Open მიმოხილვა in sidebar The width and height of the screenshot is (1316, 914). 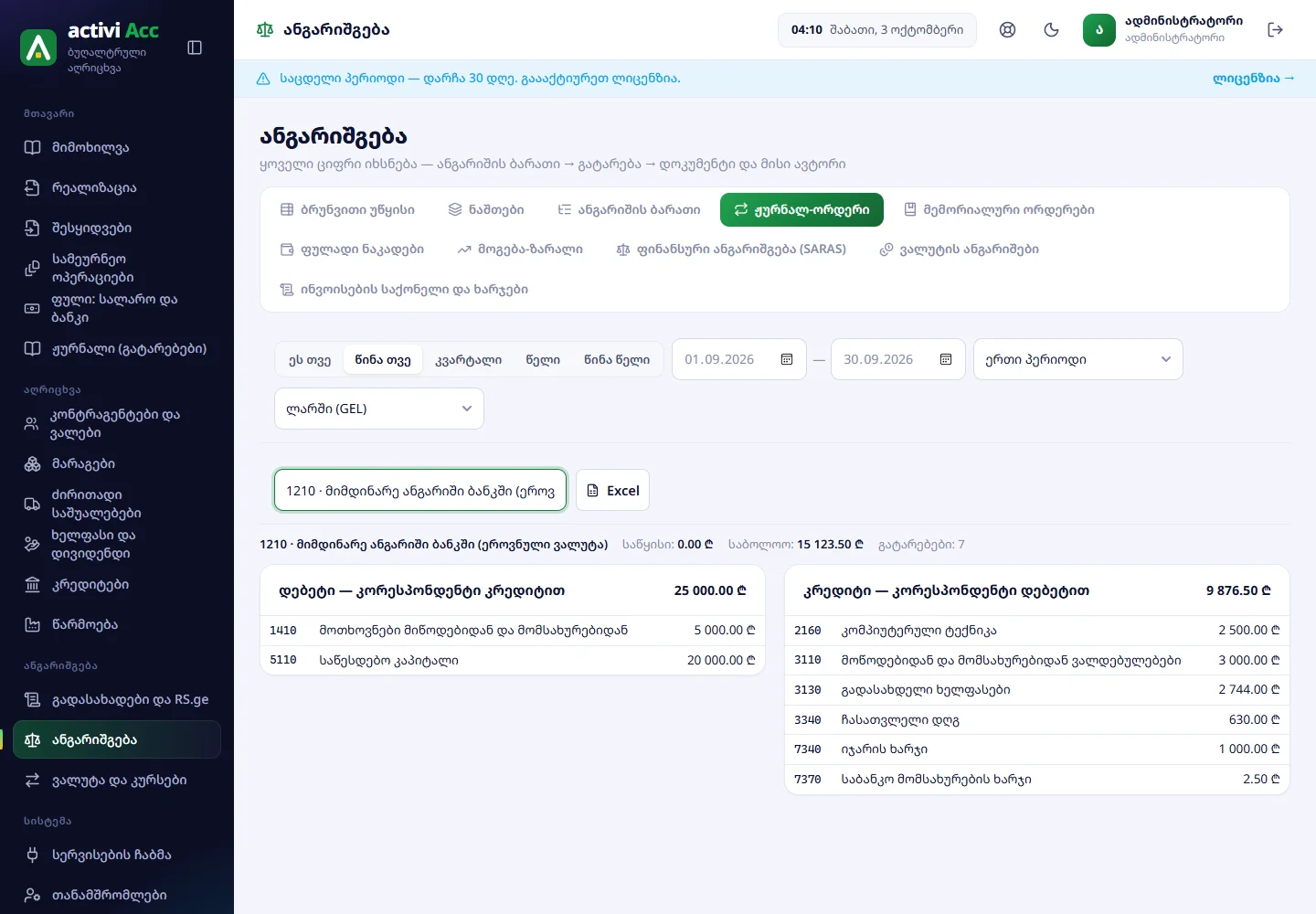coord(117,147)
